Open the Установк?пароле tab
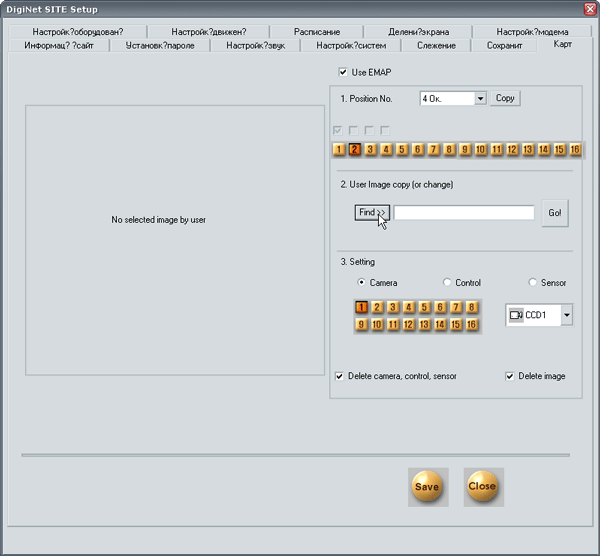600x556 pixels. tap(160, 46)
